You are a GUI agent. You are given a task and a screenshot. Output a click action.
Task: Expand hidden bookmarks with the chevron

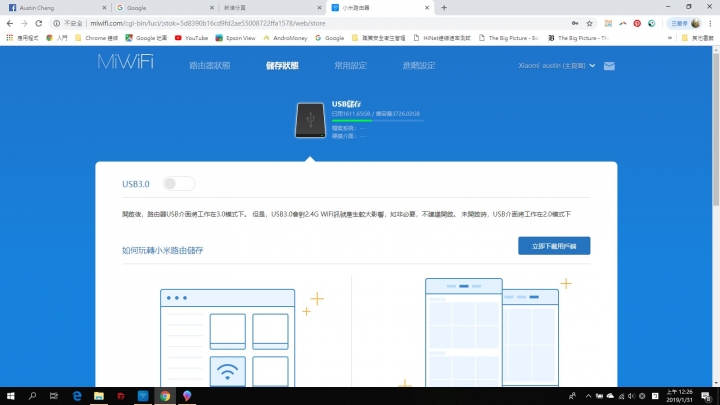tap(670, 38)
